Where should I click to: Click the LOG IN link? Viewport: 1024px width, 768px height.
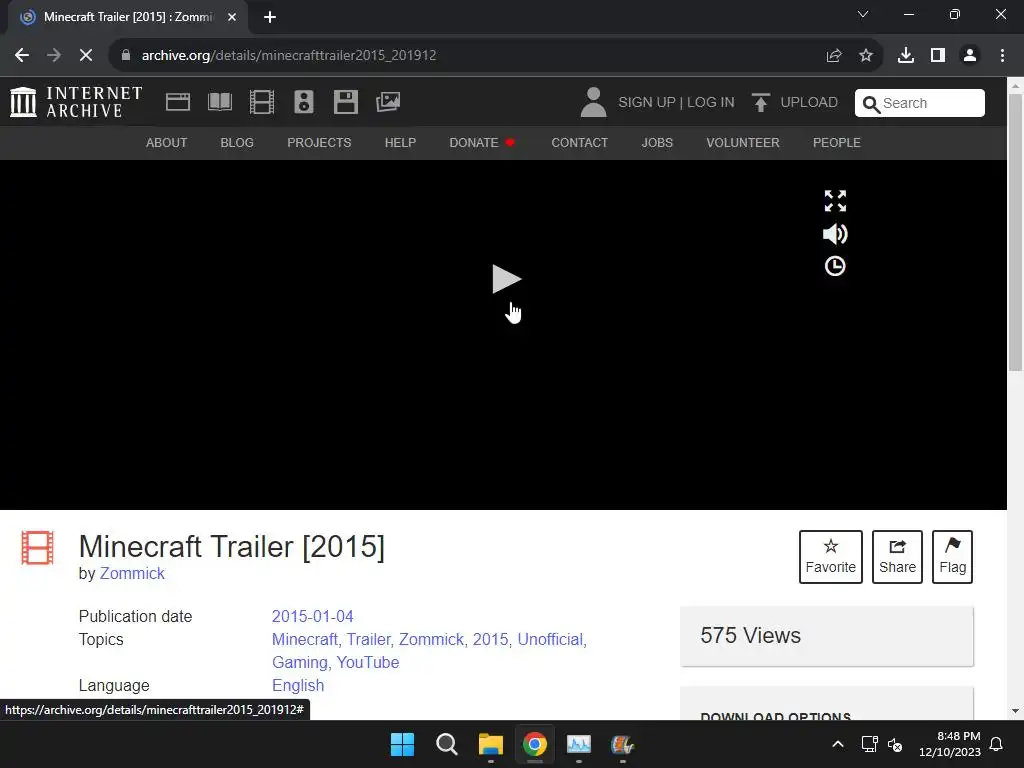(x=711, y=103)
